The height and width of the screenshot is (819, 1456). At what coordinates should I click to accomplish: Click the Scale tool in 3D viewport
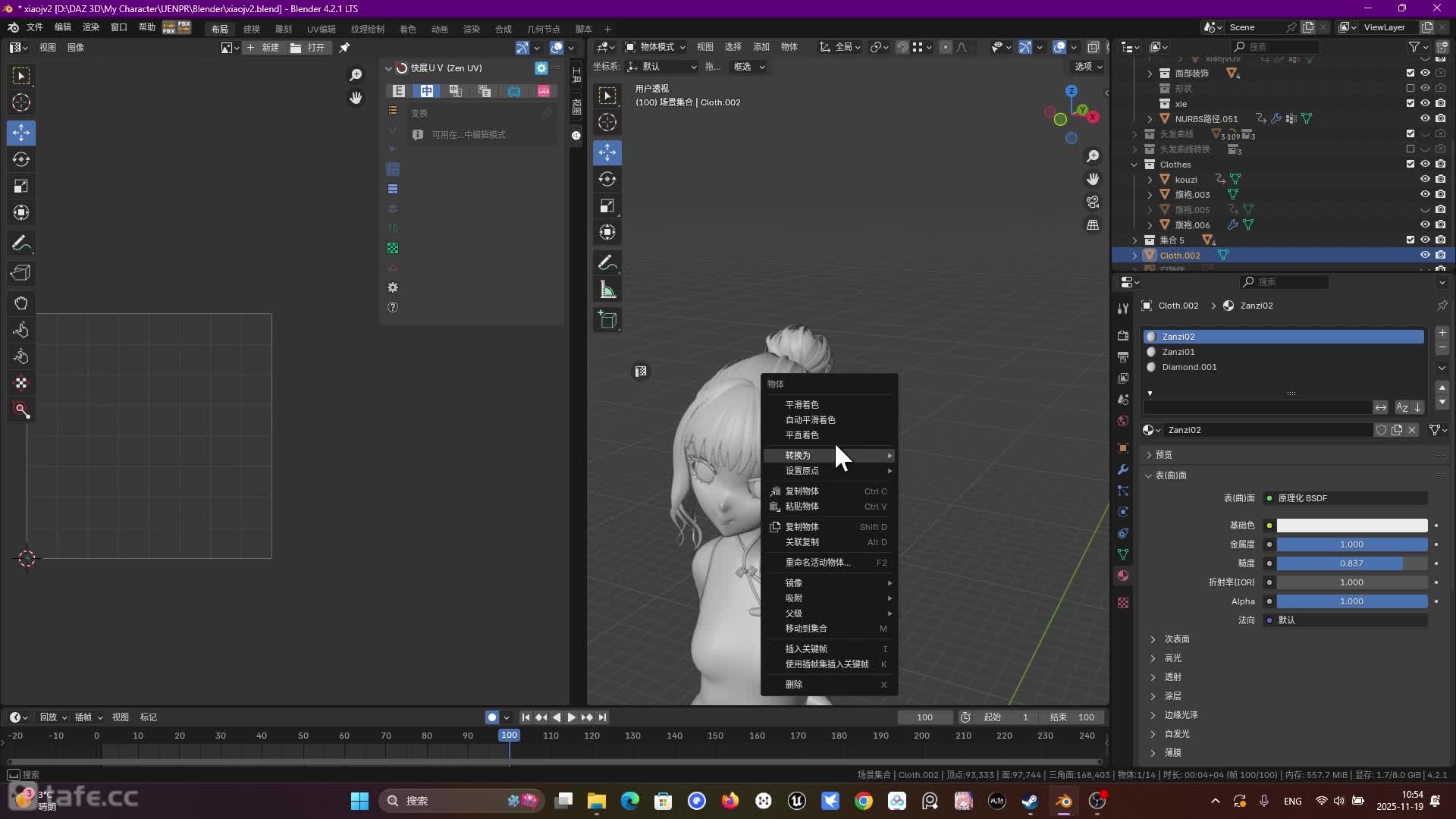(607, 206)
